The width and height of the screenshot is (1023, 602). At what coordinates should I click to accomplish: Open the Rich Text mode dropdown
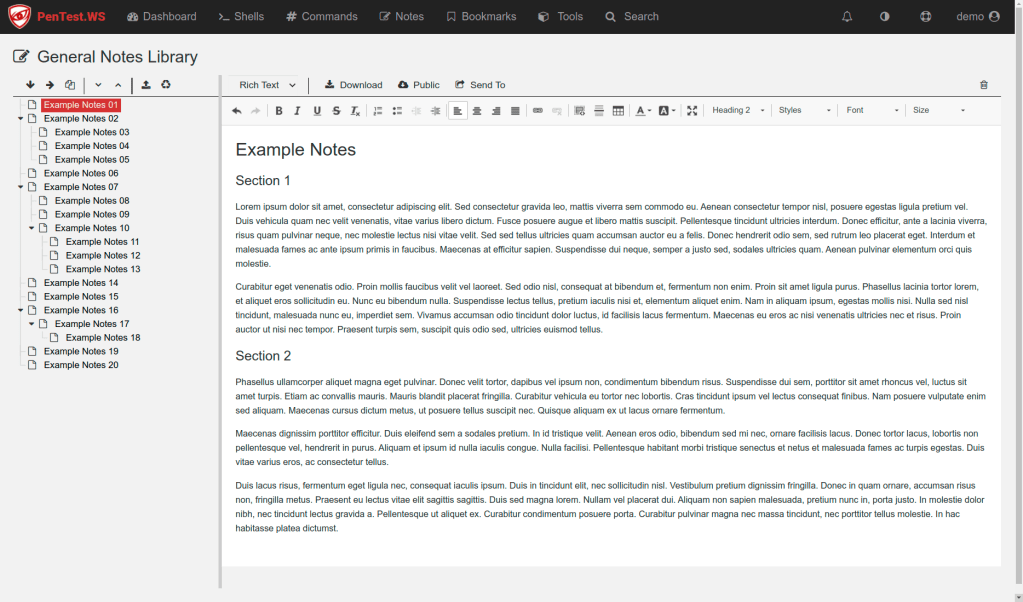click(x=267, y=85)
